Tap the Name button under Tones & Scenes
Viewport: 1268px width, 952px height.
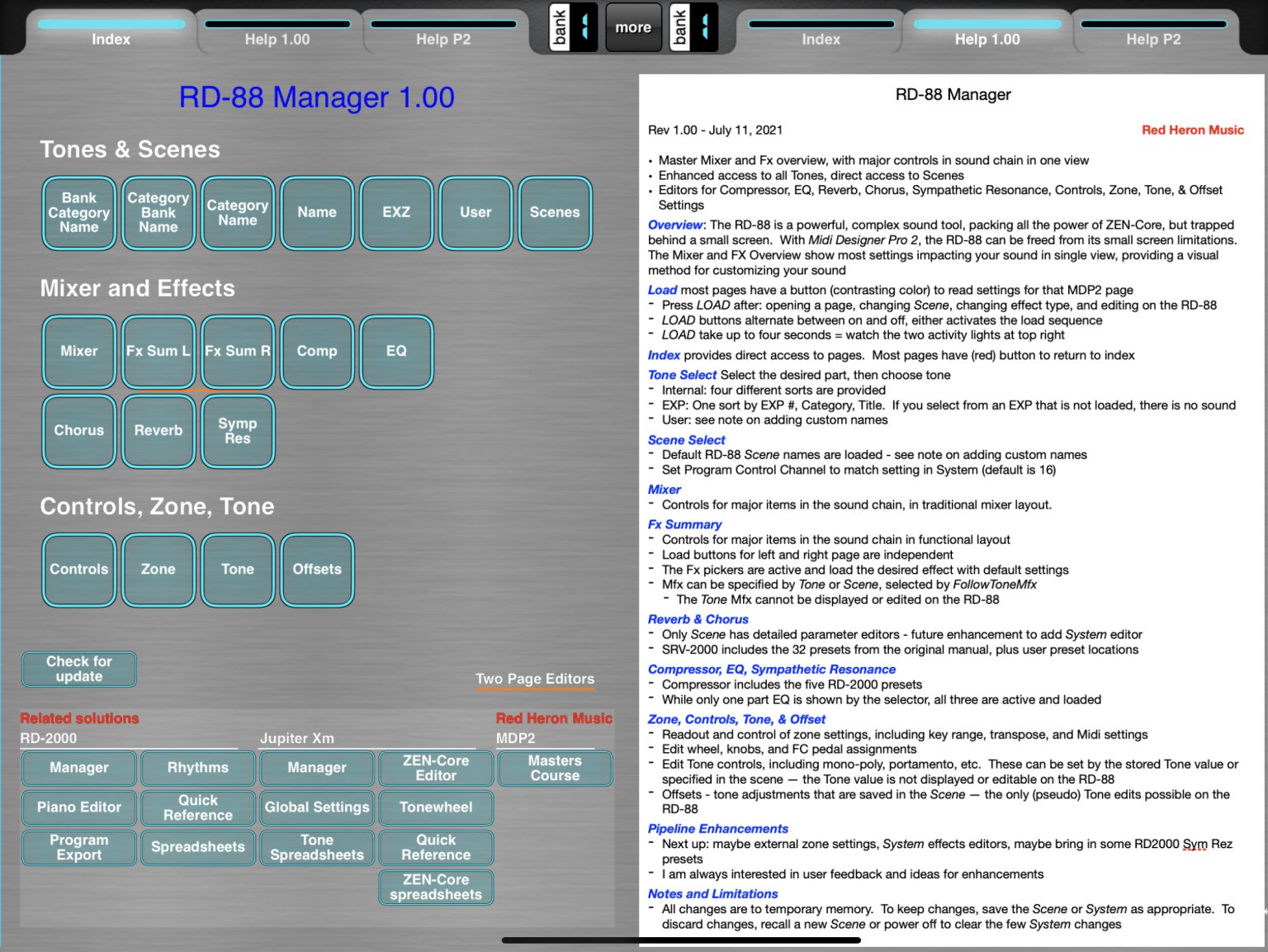point(317,213)
